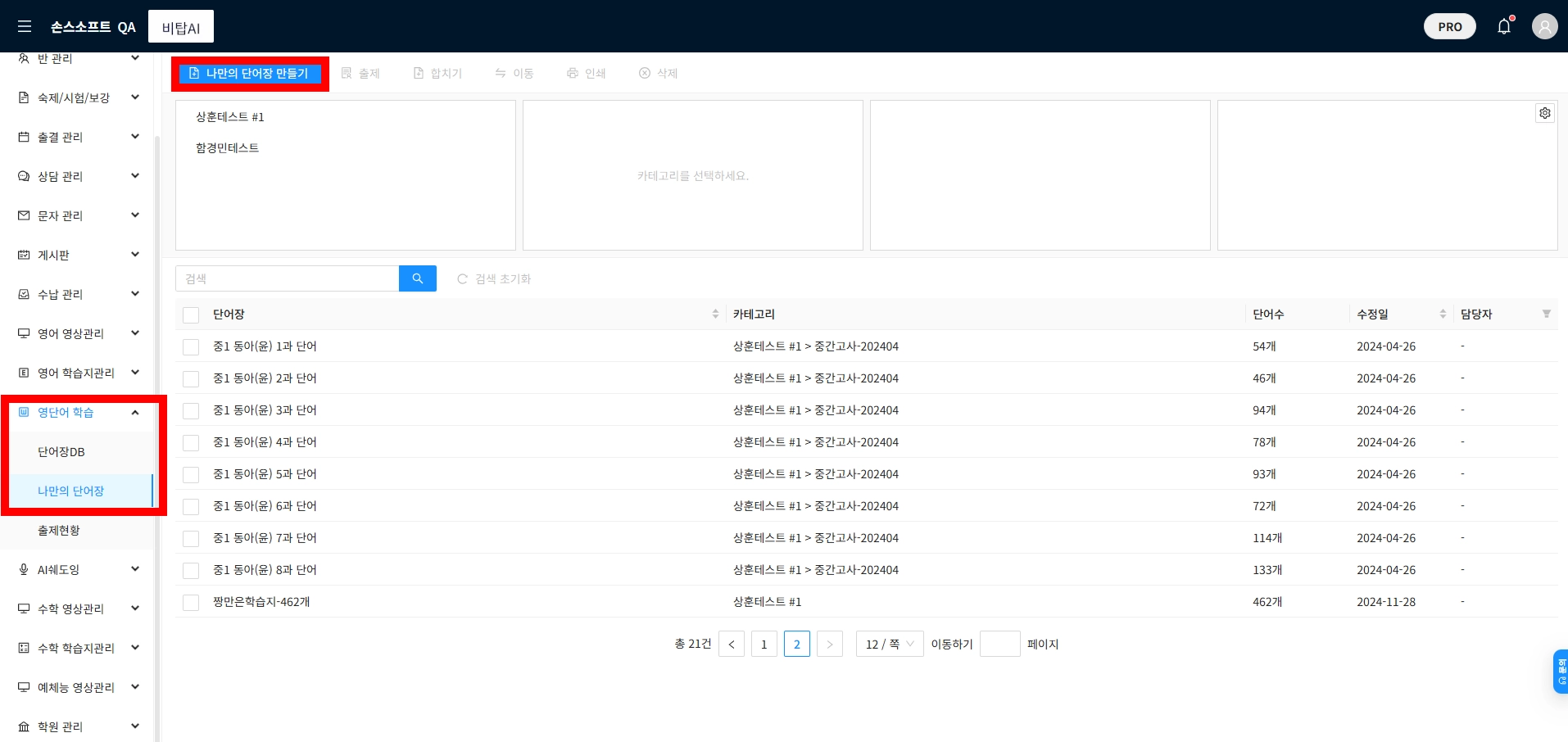Expand the 문자 관리 menu
This screenshot has height=742, width=1568.
click(79, 215)
